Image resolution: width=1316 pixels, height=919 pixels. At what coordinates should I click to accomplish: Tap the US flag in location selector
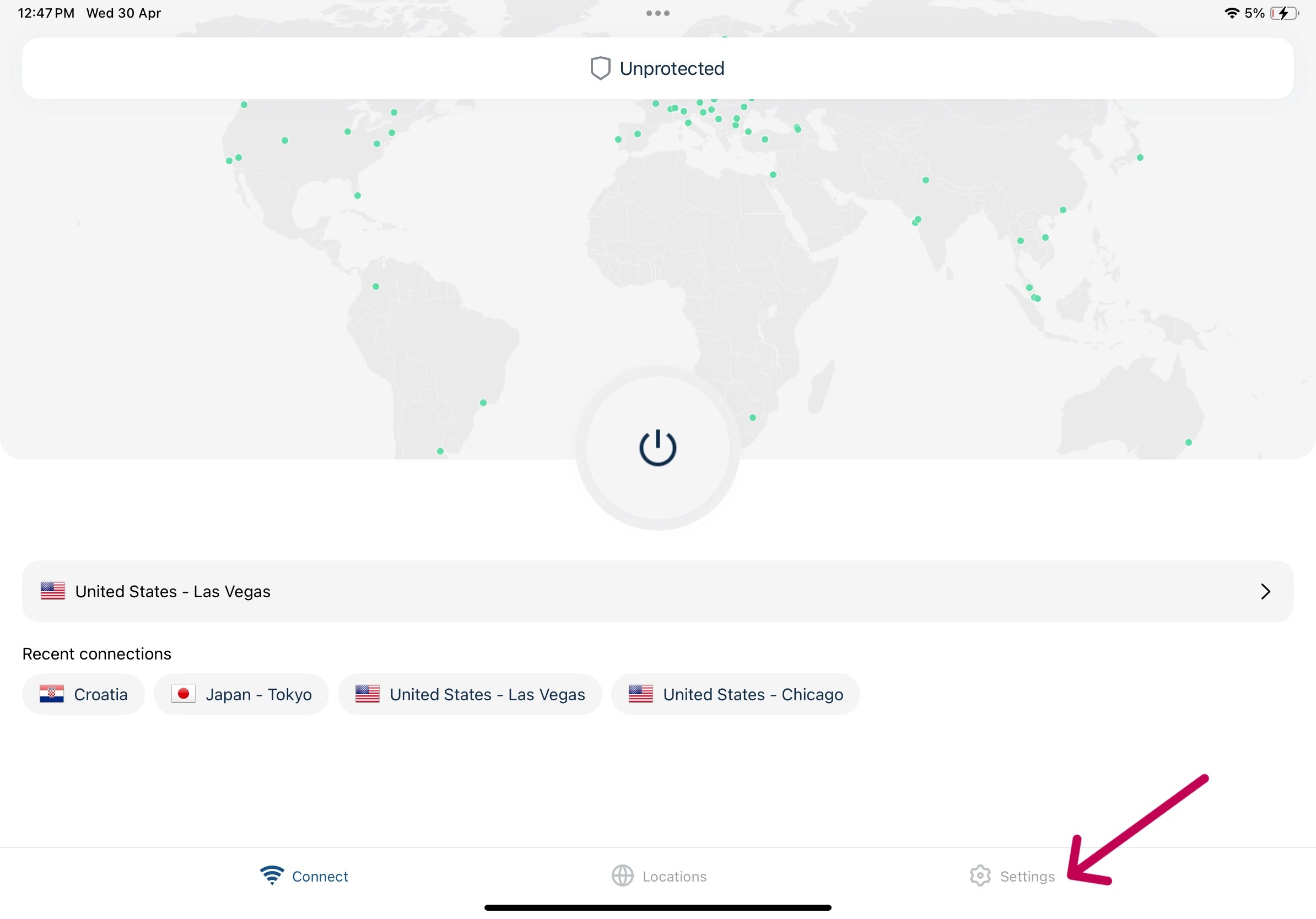53,591
